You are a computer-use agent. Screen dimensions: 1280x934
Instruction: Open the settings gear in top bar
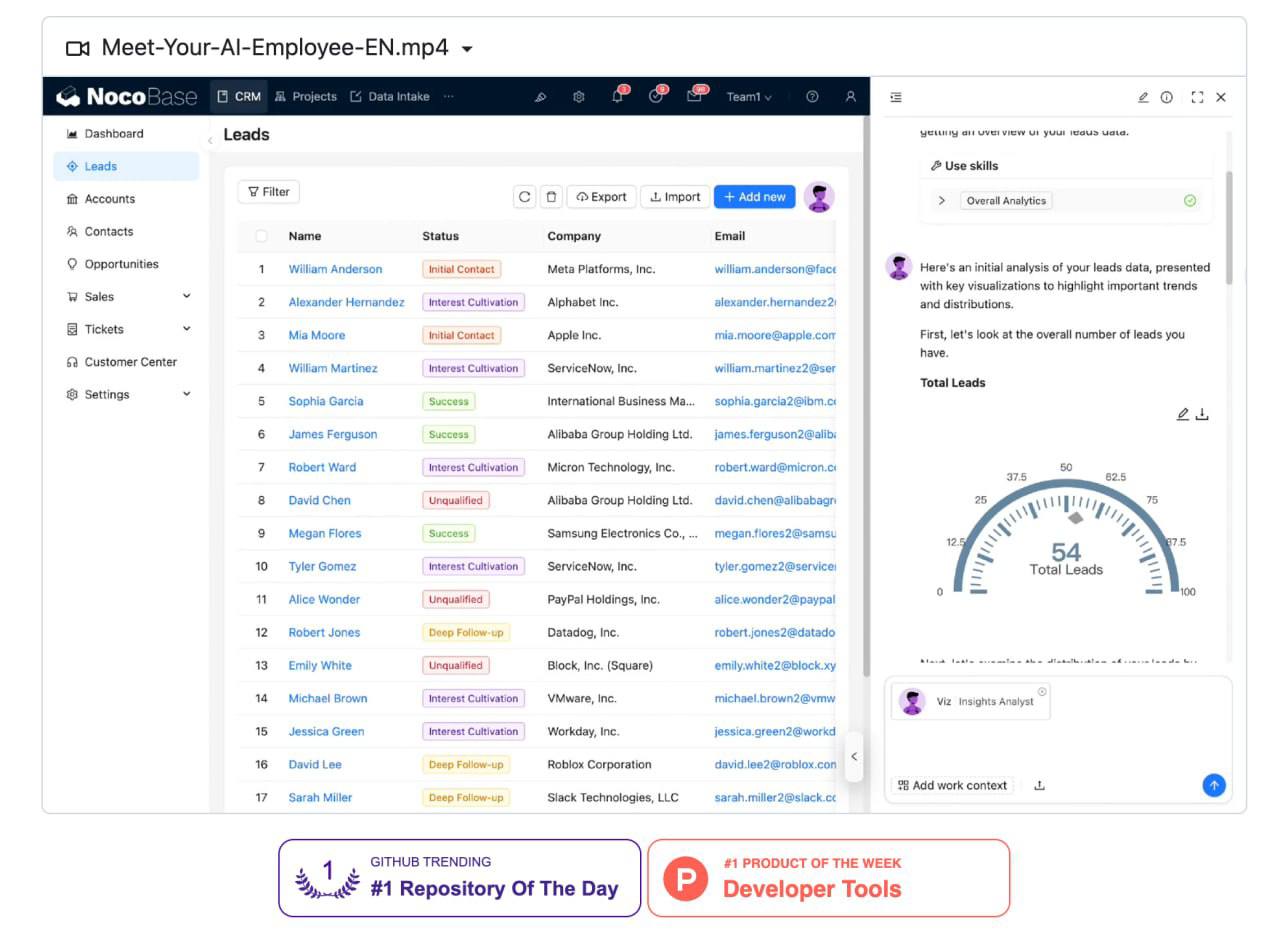(x=578, y=97)
